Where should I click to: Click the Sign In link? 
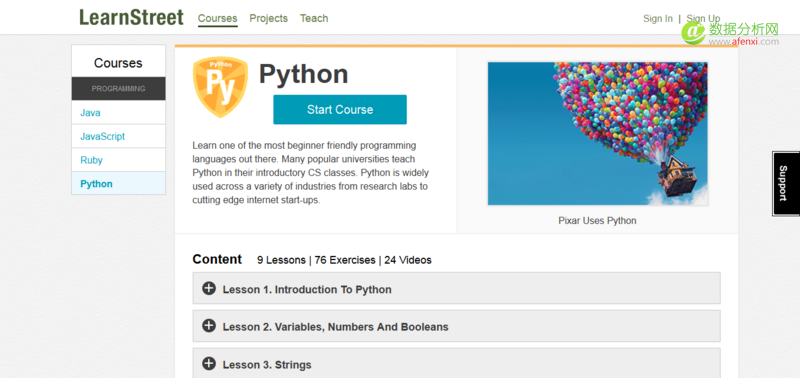point(658,18)
